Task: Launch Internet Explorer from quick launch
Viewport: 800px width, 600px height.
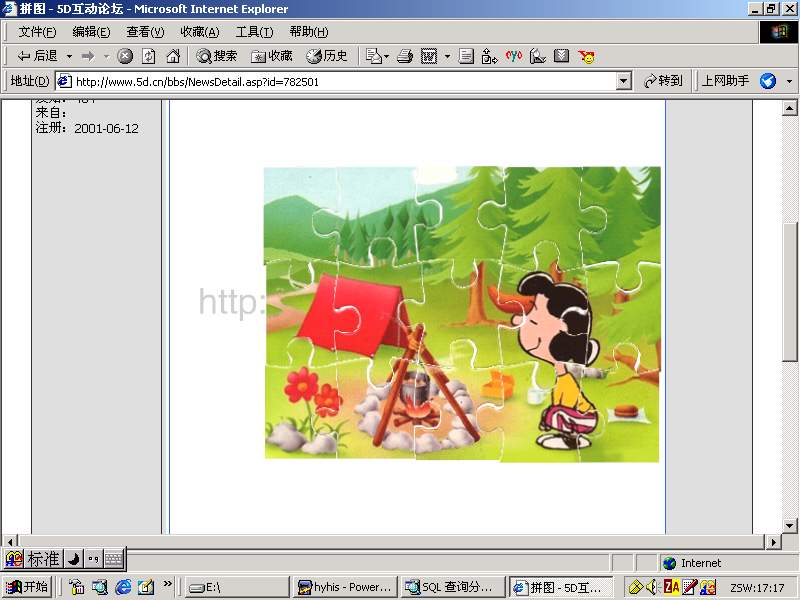Action: pos(123,587)
